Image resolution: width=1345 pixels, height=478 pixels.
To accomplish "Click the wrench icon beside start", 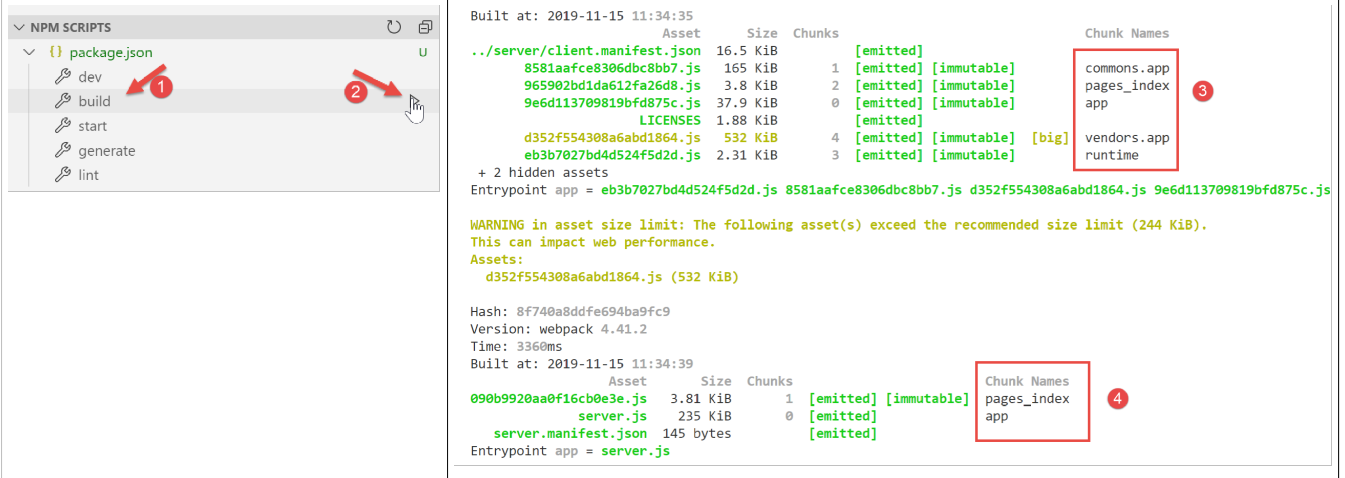I will (62, 126).
